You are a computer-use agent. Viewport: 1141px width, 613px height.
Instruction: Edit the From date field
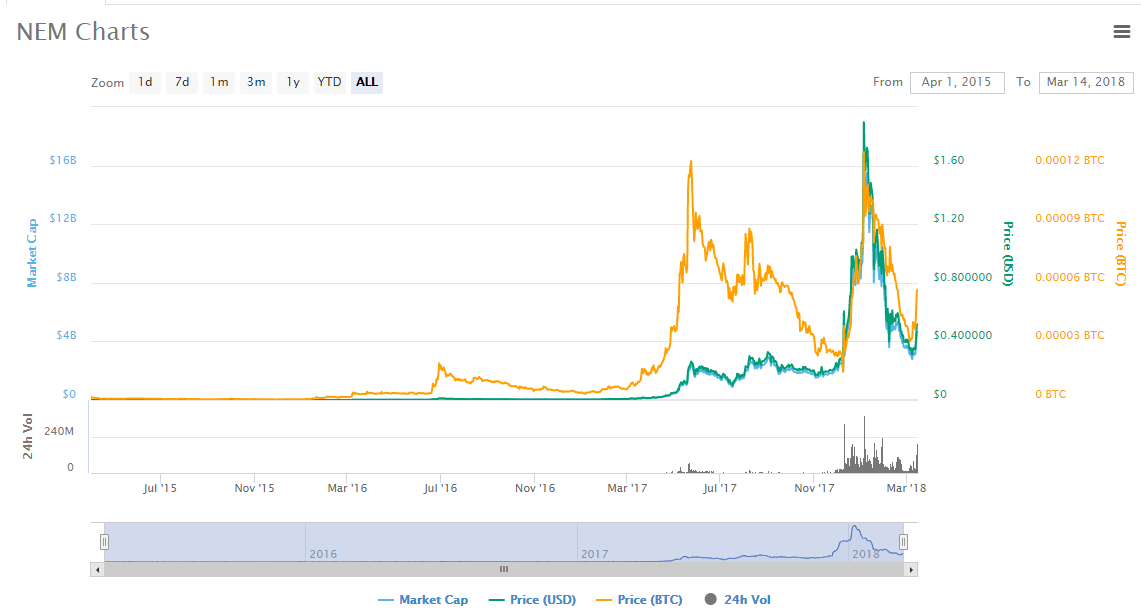[x=957, y=82]
